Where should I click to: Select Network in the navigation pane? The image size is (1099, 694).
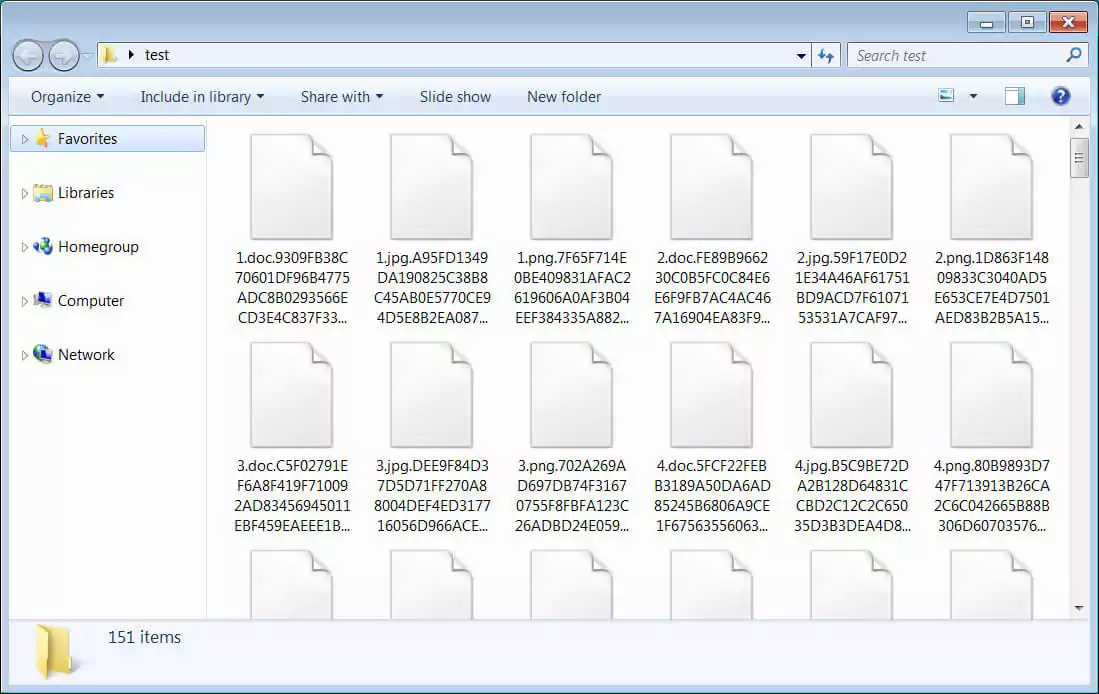click(86, 355)
